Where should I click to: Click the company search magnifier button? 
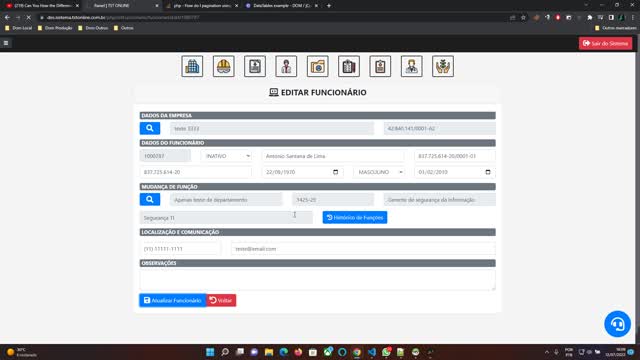(x=150, y=128)
